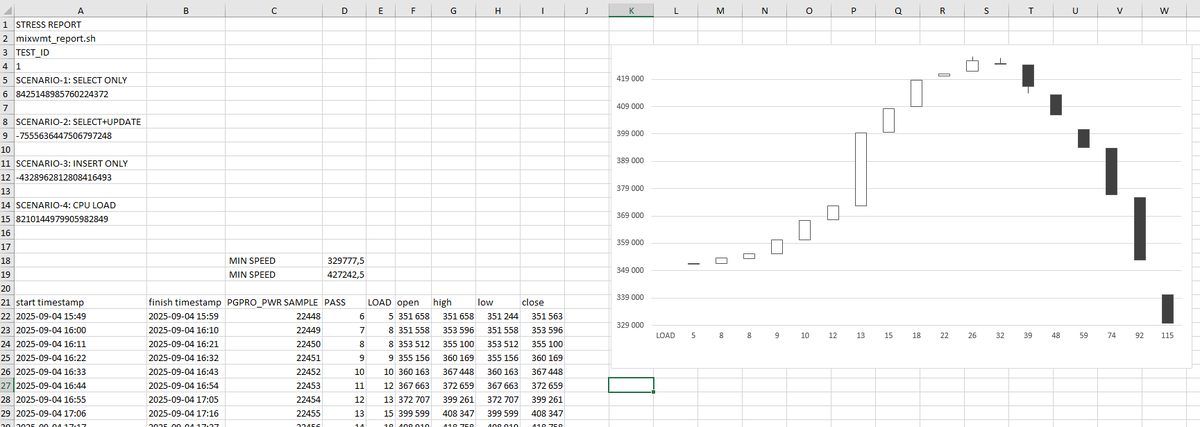The width and height of the screenshot is (1200, 427).
Task: Click the low column header cell
Action: [498, 302]
